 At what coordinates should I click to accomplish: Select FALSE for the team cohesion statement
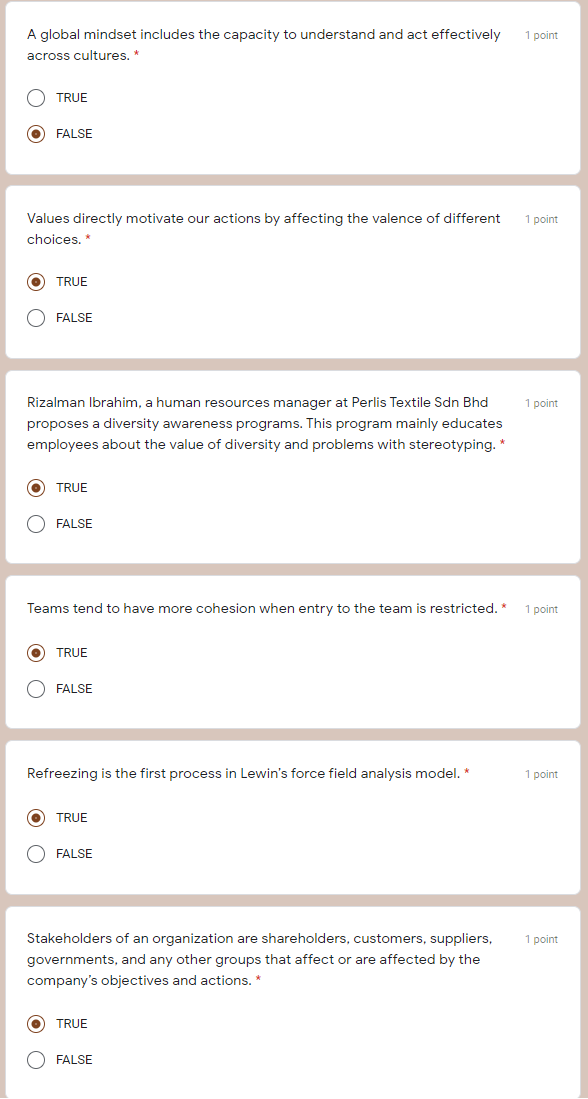tap(36, 688)
